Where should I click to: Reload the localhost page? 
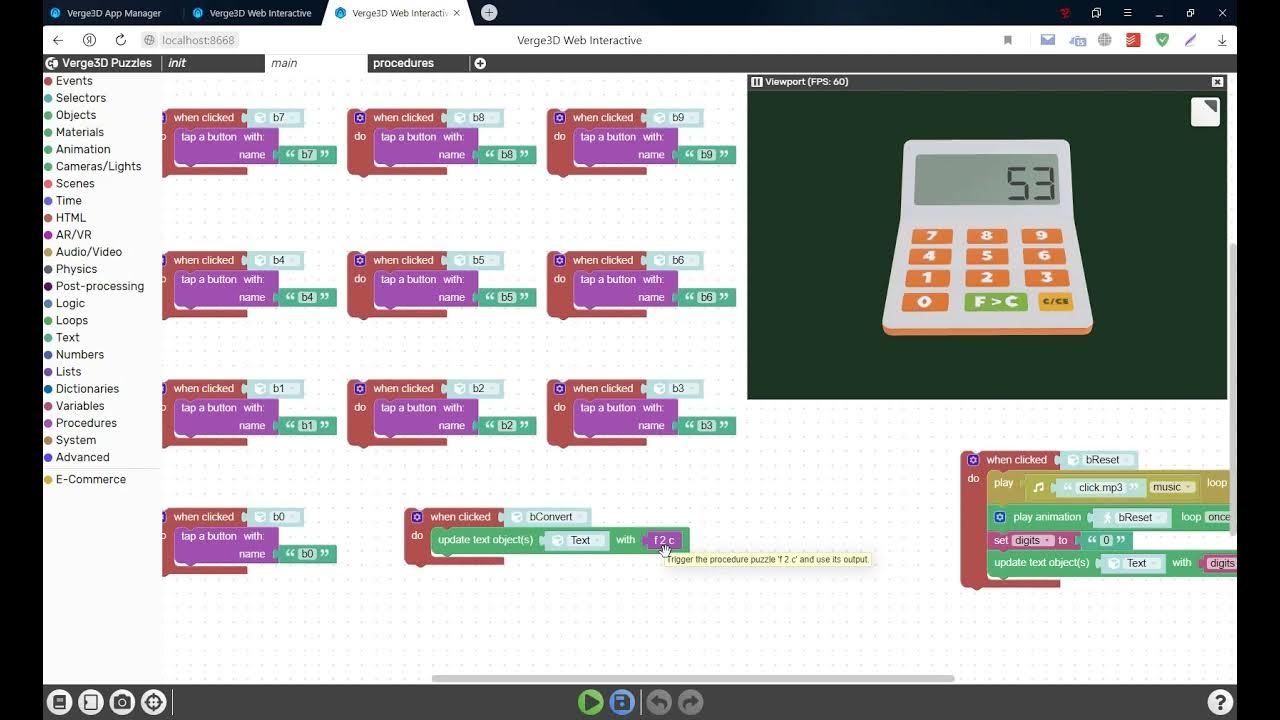pos(120,40)
